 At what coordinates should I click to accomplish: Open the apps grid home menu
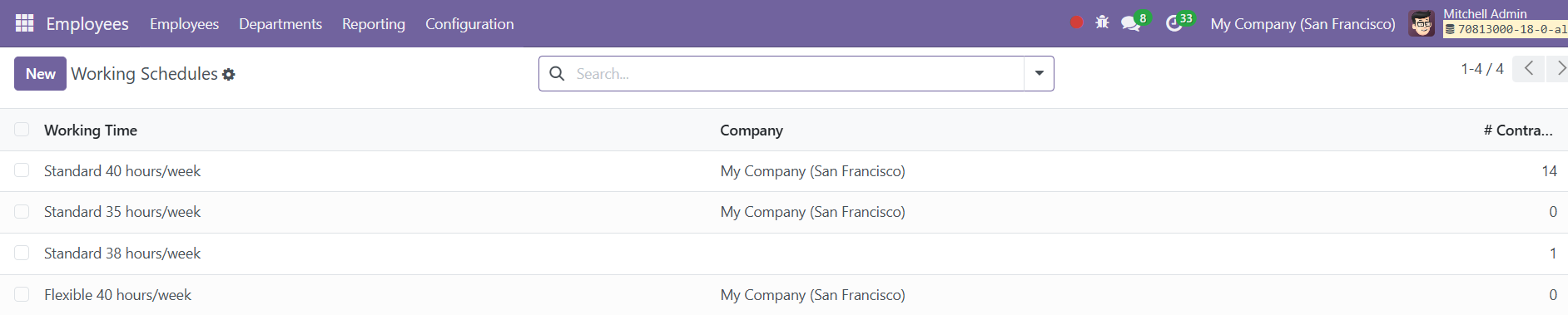coord(25,23)
